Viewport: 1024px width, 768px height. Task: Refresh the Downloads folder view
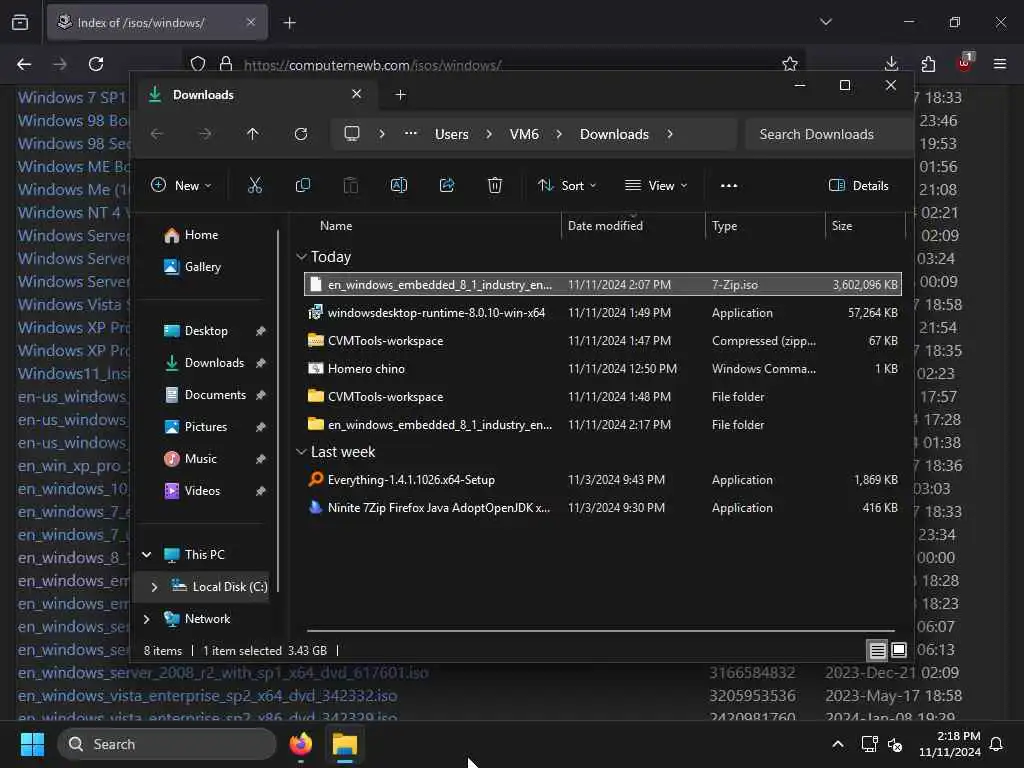301,134
